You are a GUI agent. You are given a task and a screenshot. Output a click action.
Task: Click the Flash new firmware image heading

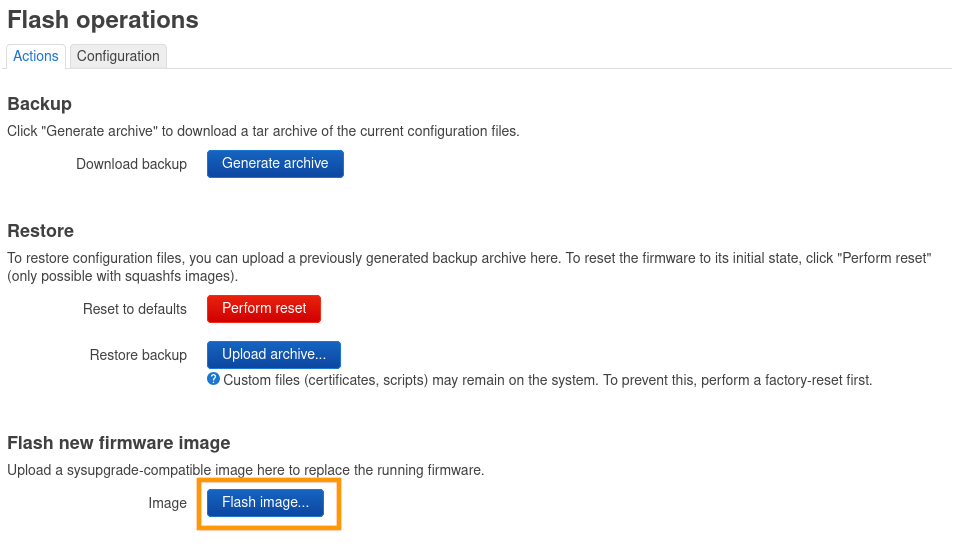(119, 443)
